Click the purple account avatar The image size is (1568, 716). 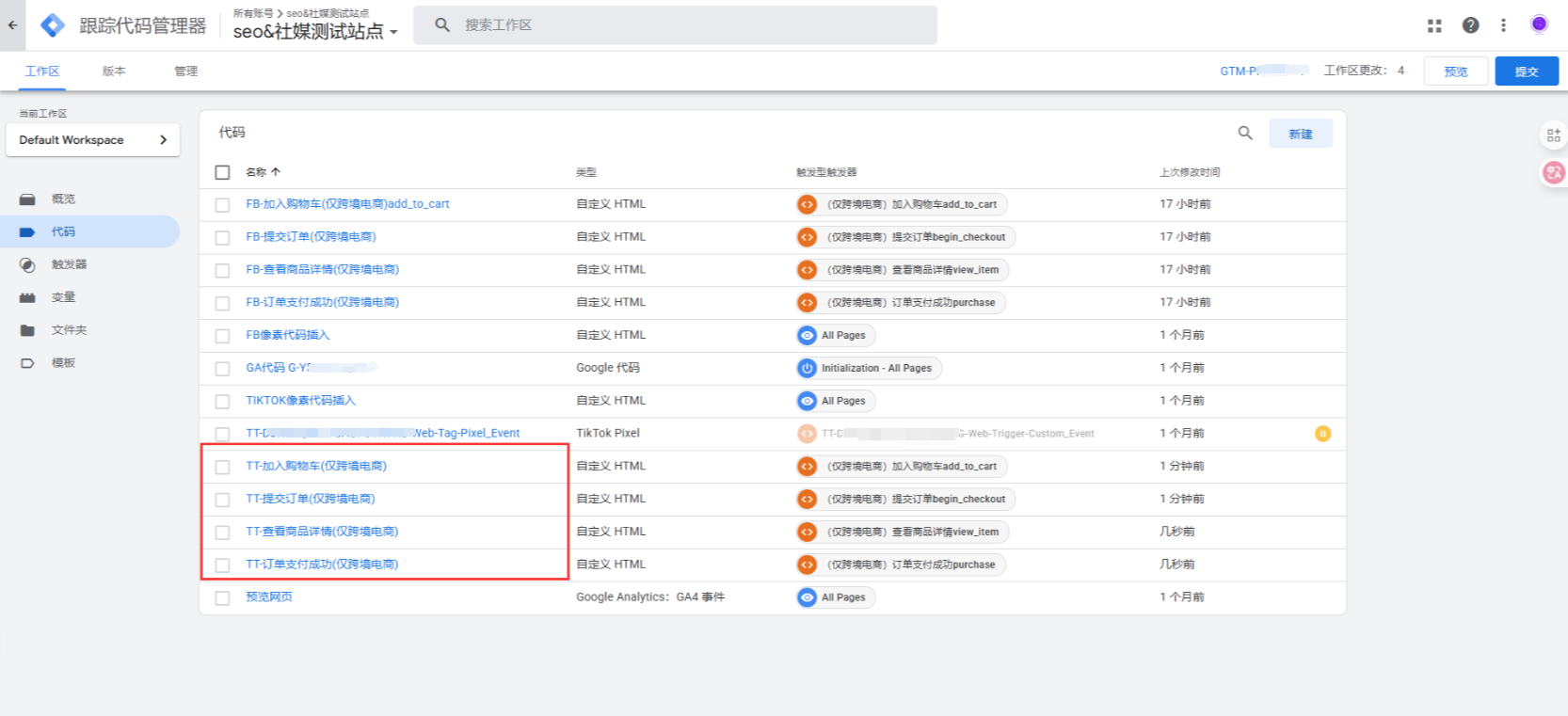[1539, 24]
